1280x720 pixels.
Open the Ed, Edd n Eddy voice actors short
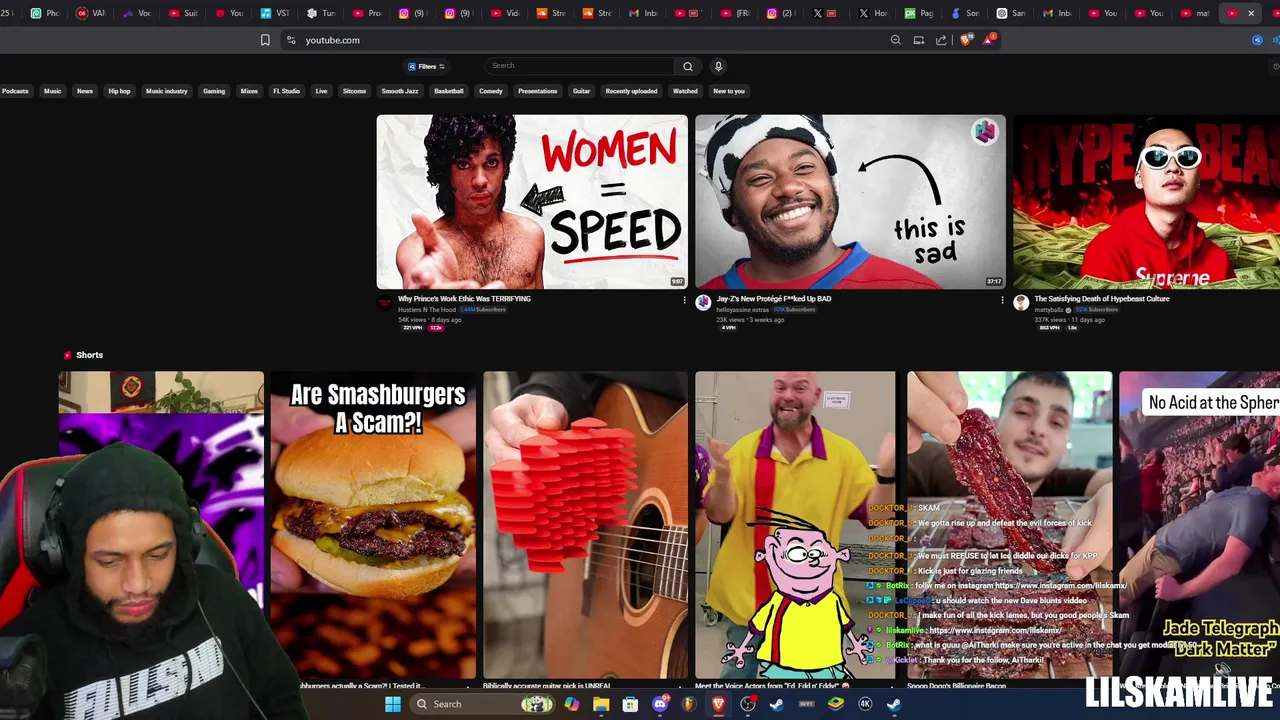[x=795, y=525]
